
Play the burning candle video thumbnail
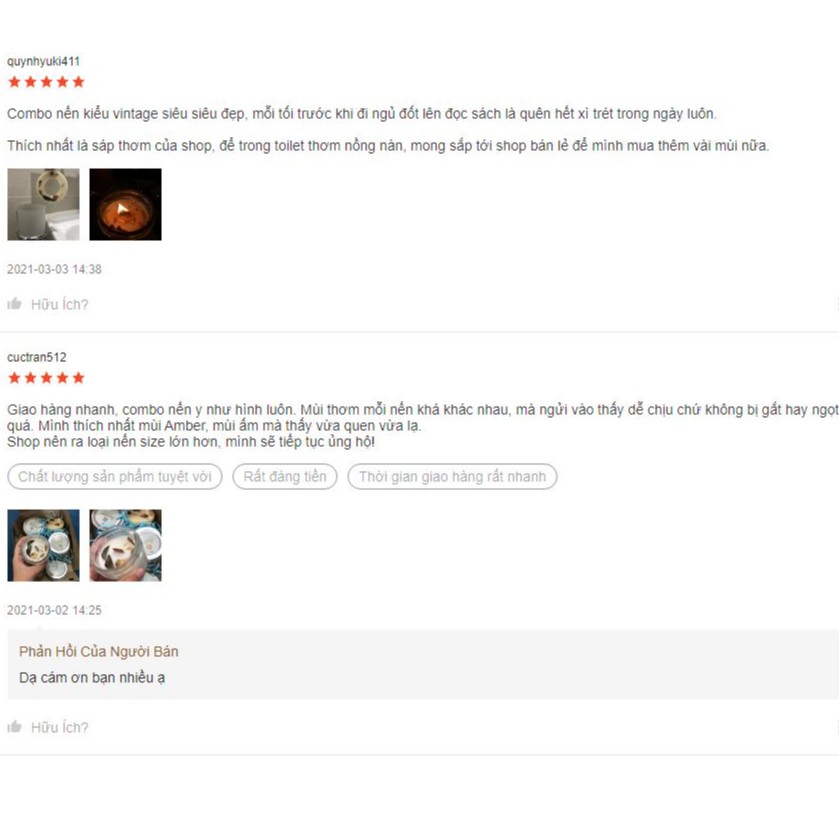point(125,204)
